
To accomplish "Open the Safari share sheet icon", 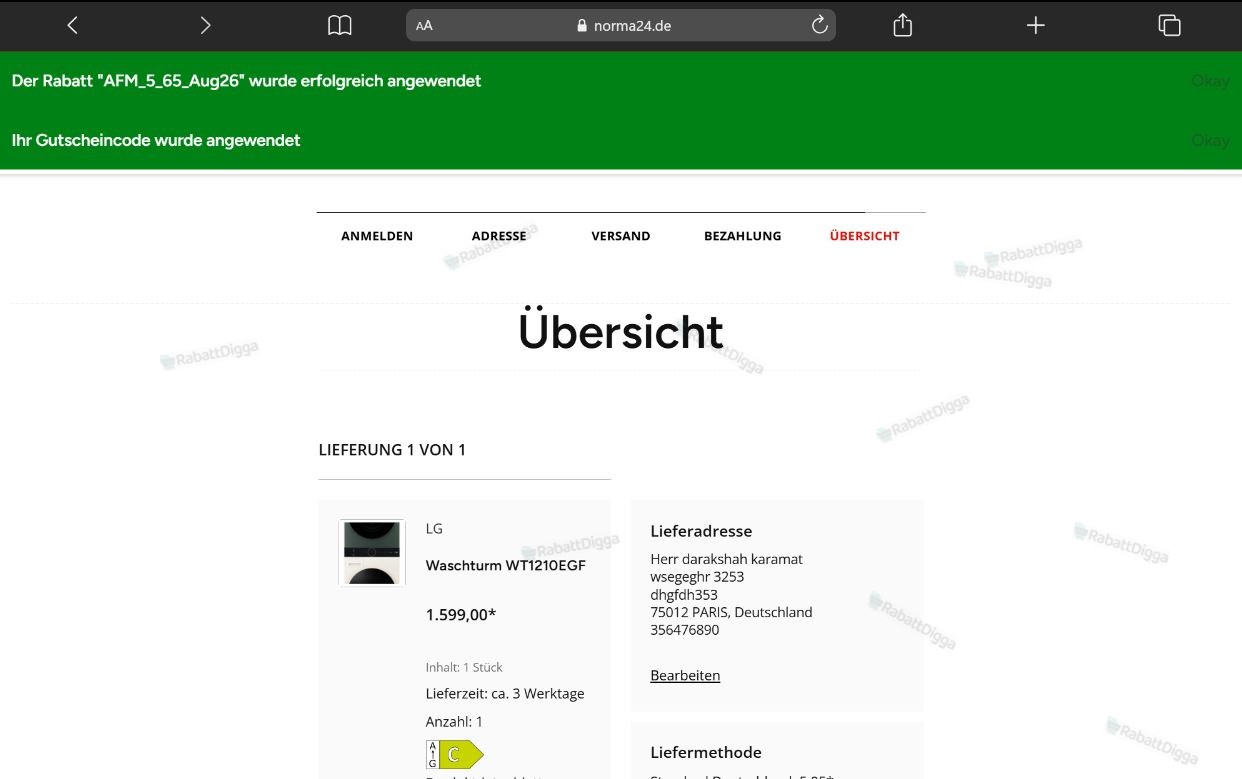I will click(x=902, y=25).
